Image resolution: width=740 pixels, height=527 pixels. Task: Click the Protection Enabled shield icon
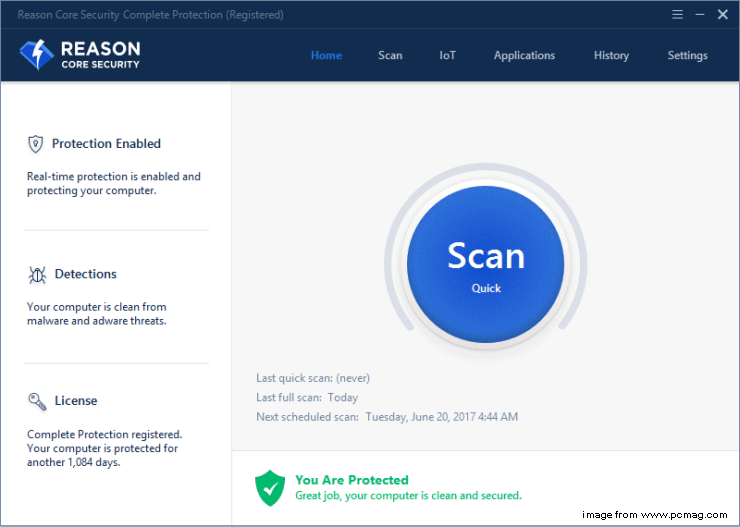coord(36,144)
